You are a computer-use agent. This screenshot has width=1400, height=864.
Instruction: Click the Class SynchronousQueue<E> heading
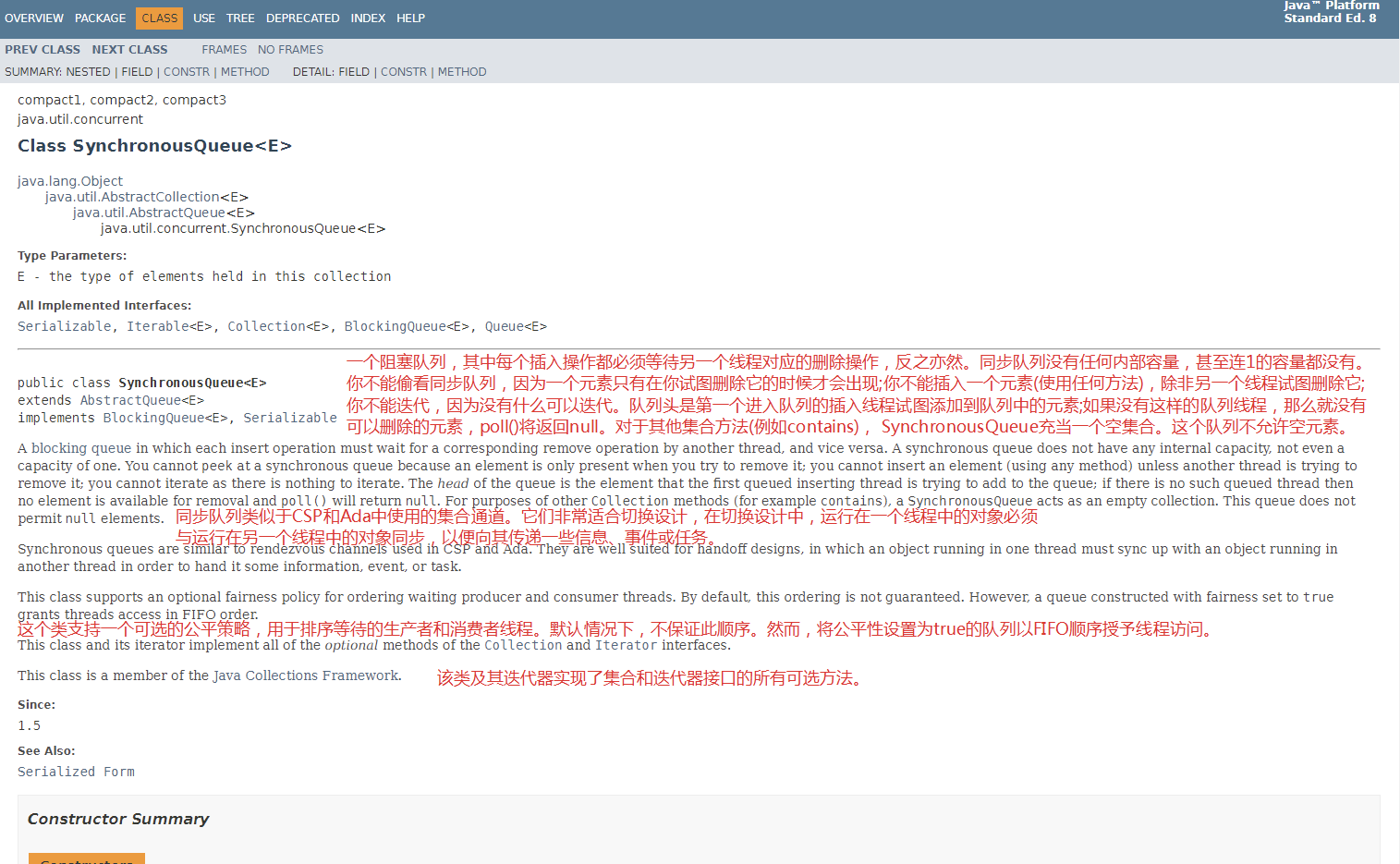click(154, 146)
